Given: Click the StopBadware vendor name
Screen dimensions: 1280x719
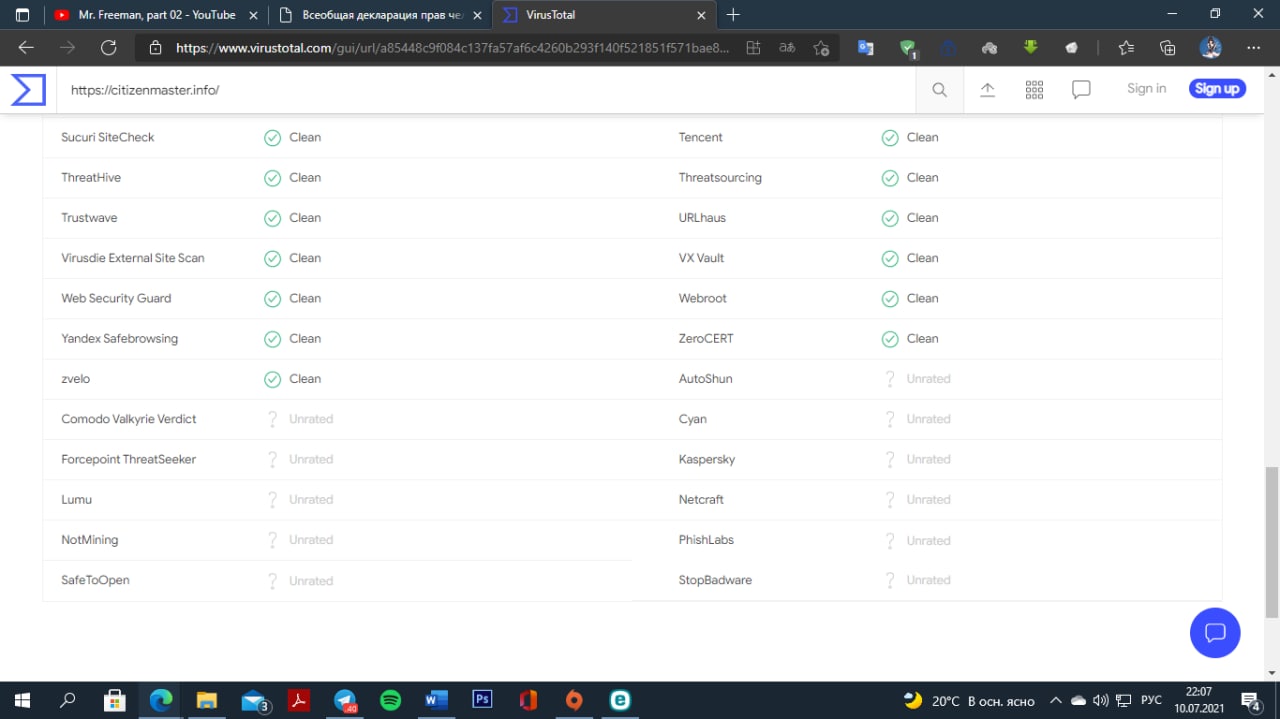Looking at the screenshot, I should point(715,580).
